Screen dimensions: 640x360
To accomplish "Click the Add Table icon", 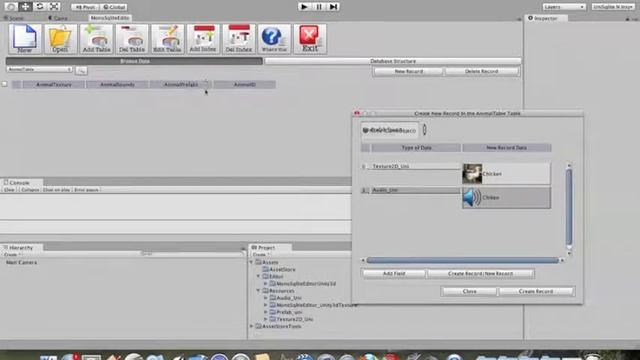I will [96, 39].
